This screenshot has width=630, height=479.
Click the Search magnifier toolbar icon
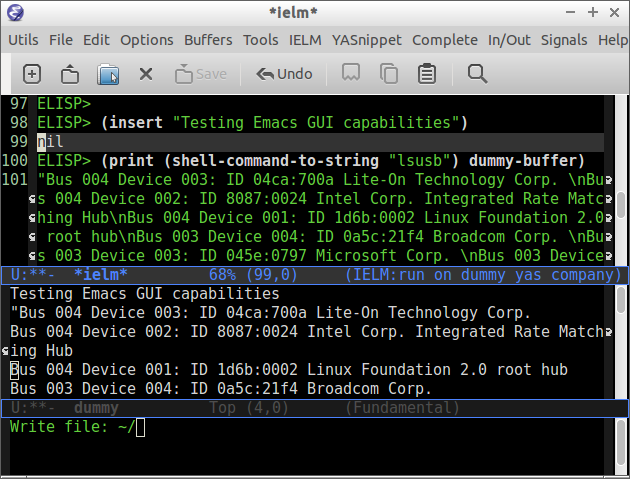[477, 74]
